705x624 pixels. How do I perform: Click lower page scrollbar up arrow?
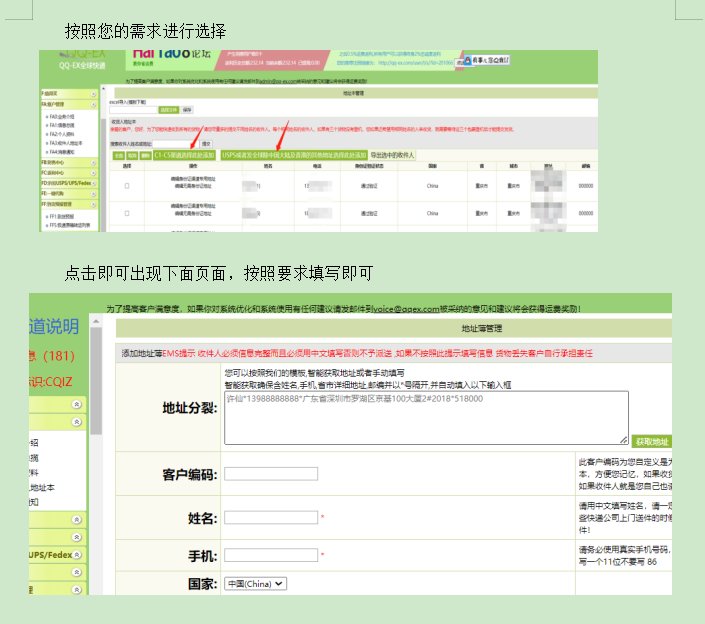pos(96,321)
